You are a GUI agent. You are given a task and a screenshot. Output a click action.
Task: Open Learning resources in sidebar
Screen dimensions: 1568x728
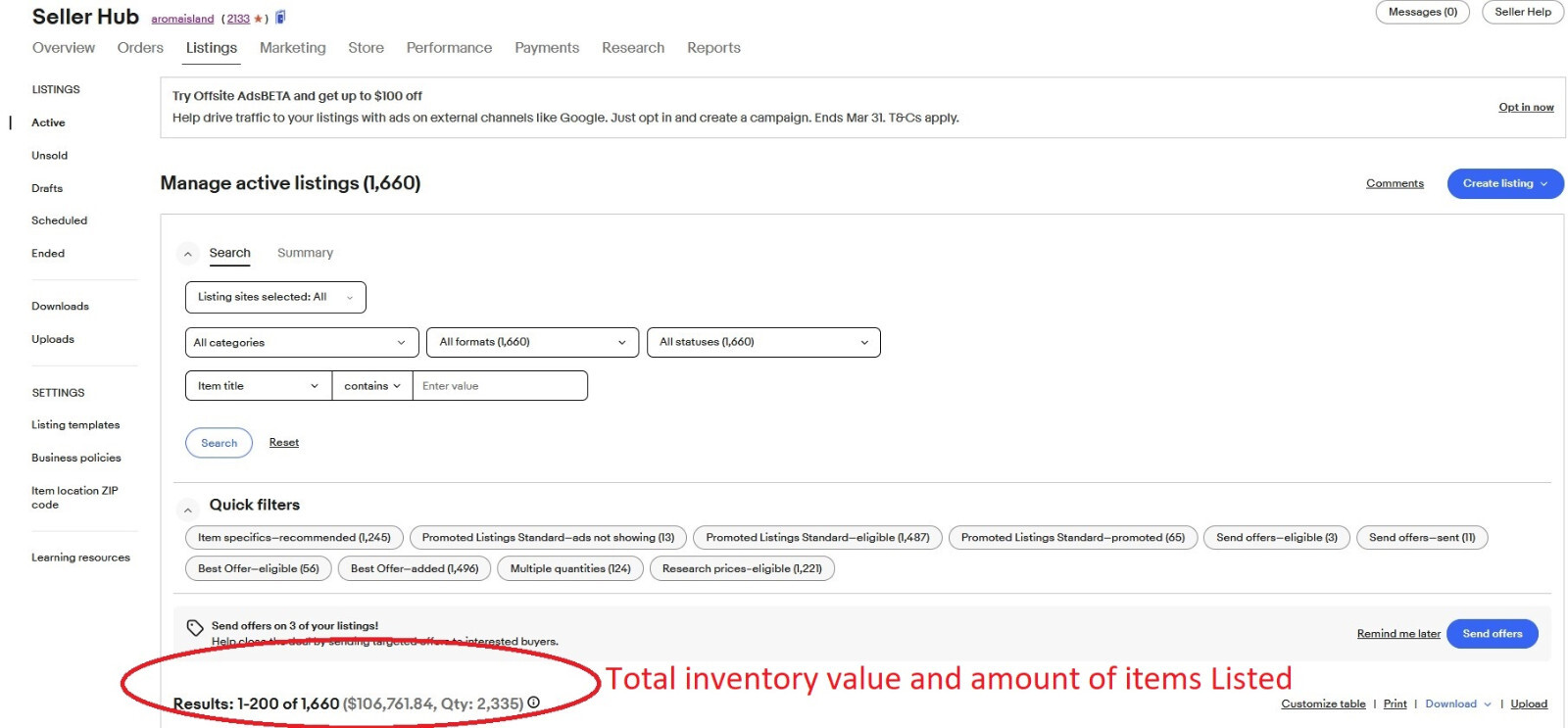tap(80, 558)
